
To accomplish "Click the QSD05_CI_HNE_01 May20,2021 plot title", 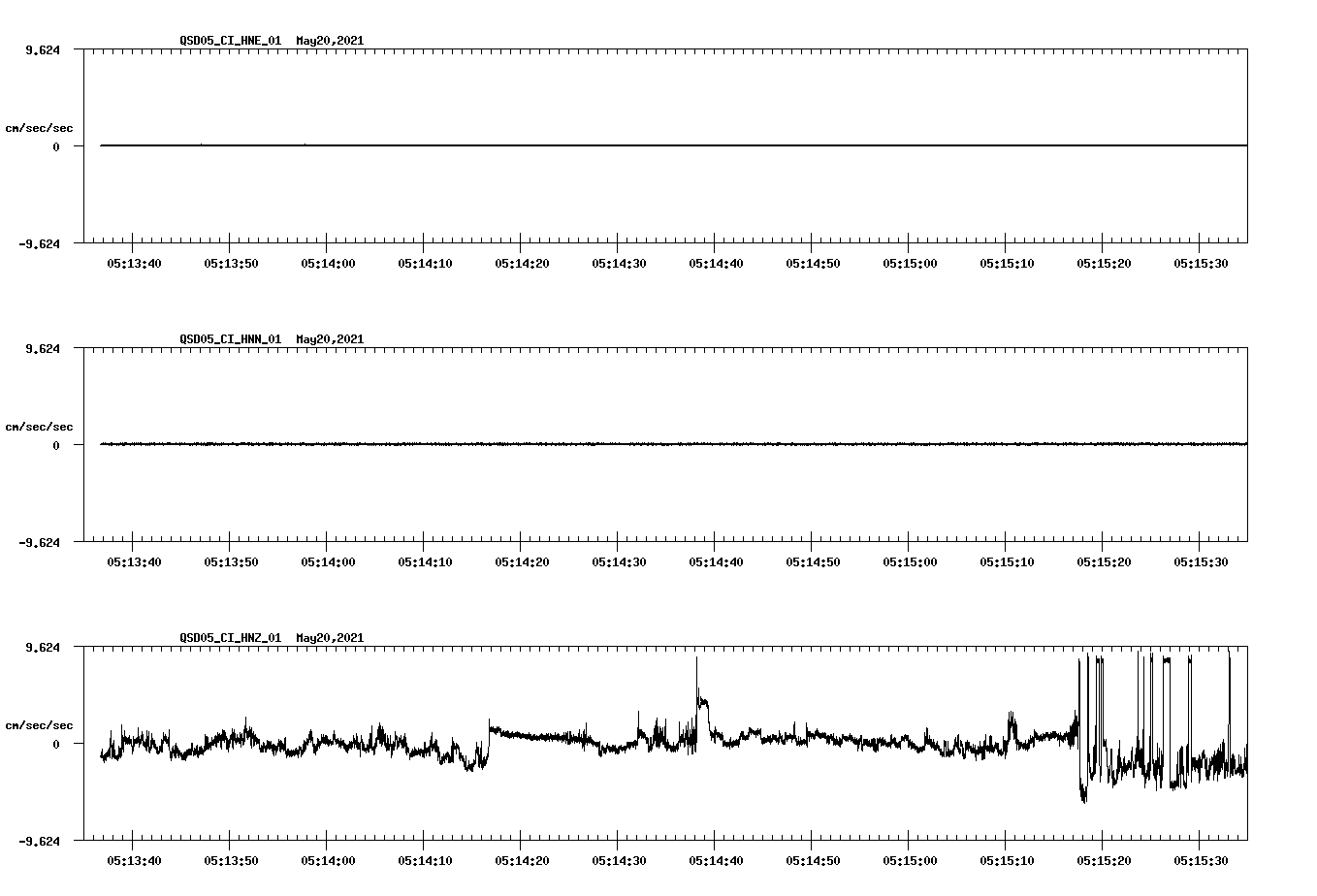I will [272, 41].
